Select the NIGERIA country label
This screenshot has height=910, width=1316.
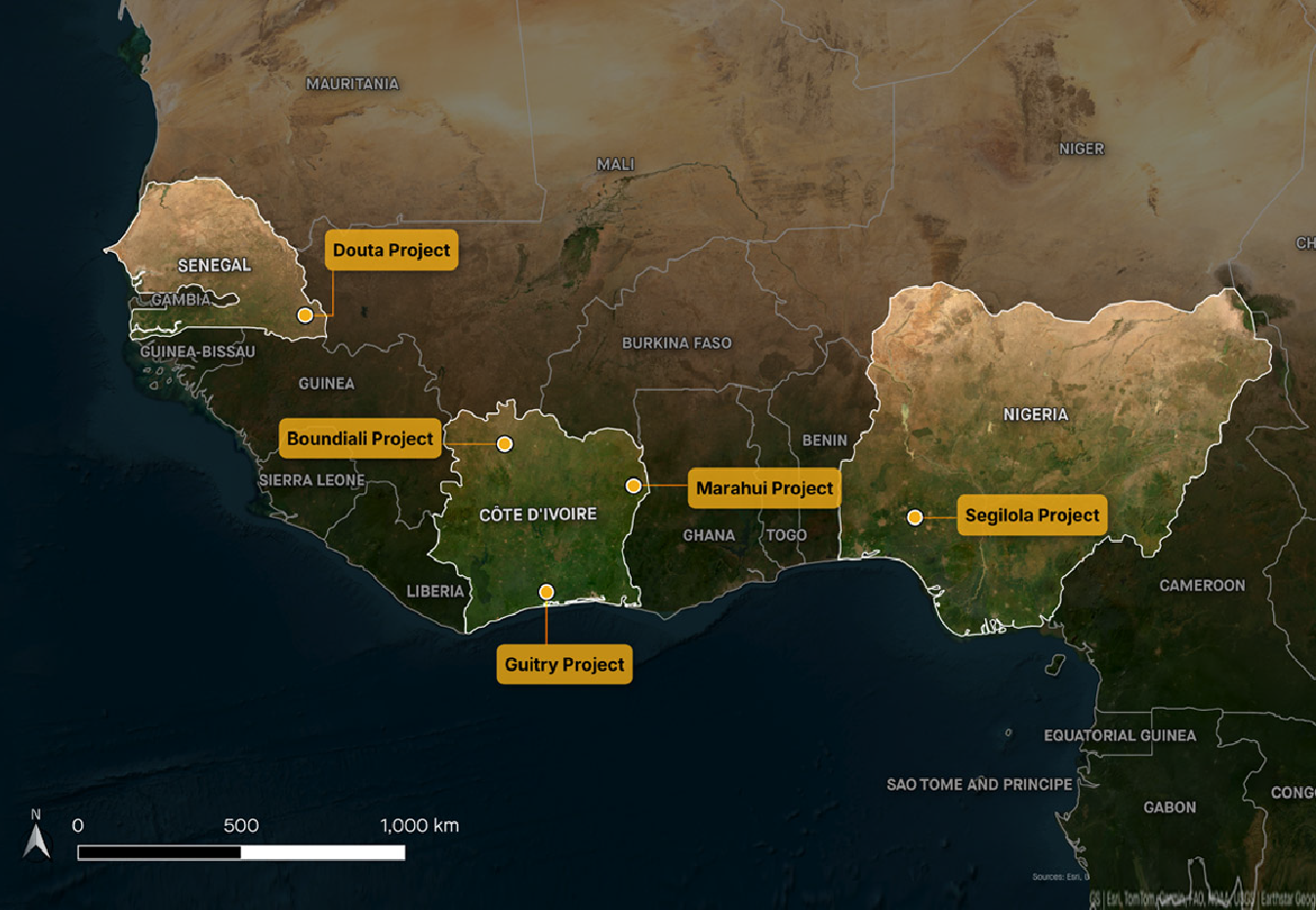click(x=1036, y=414)
